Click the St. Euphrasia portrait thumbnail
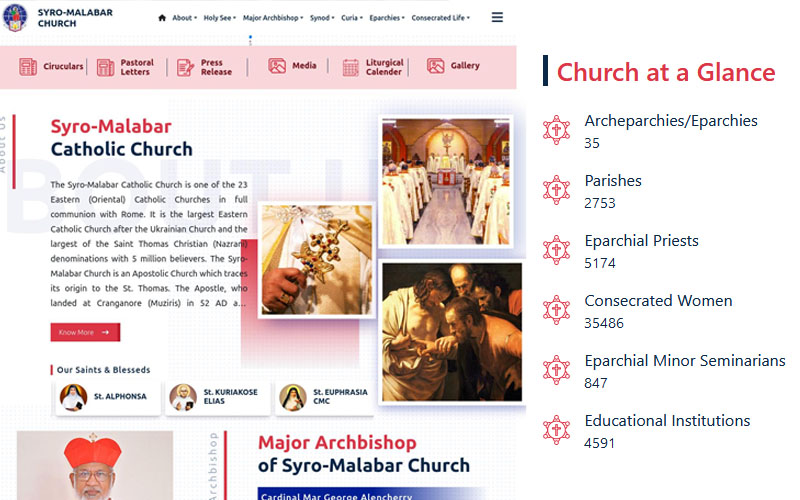The width and height of the screenshot is (800, 500). coord(293,397)
